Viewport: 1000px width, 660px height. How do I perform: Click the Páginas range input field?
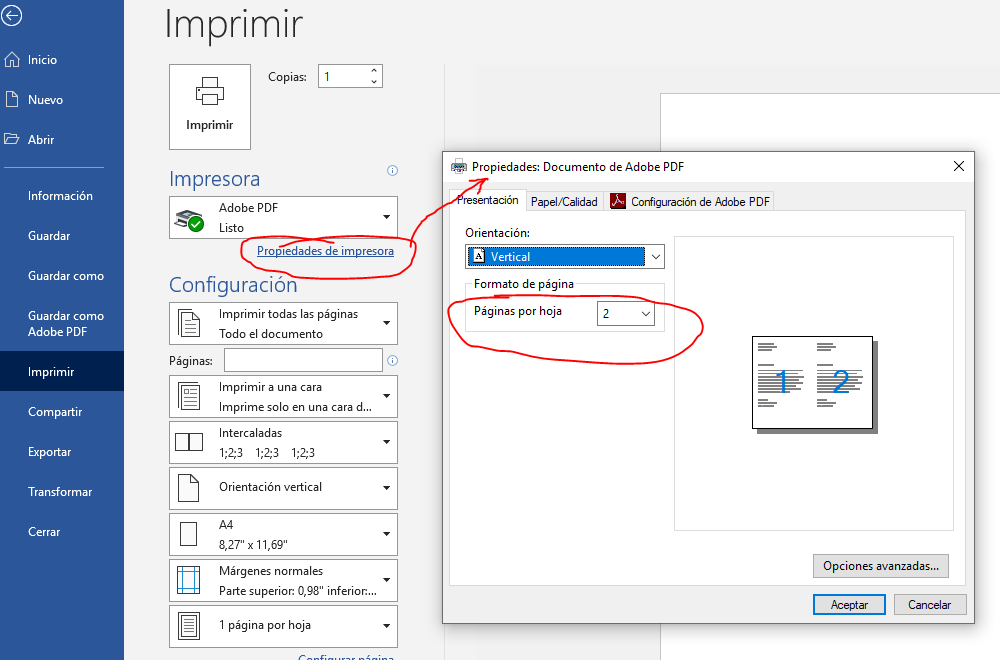[303, 360]
